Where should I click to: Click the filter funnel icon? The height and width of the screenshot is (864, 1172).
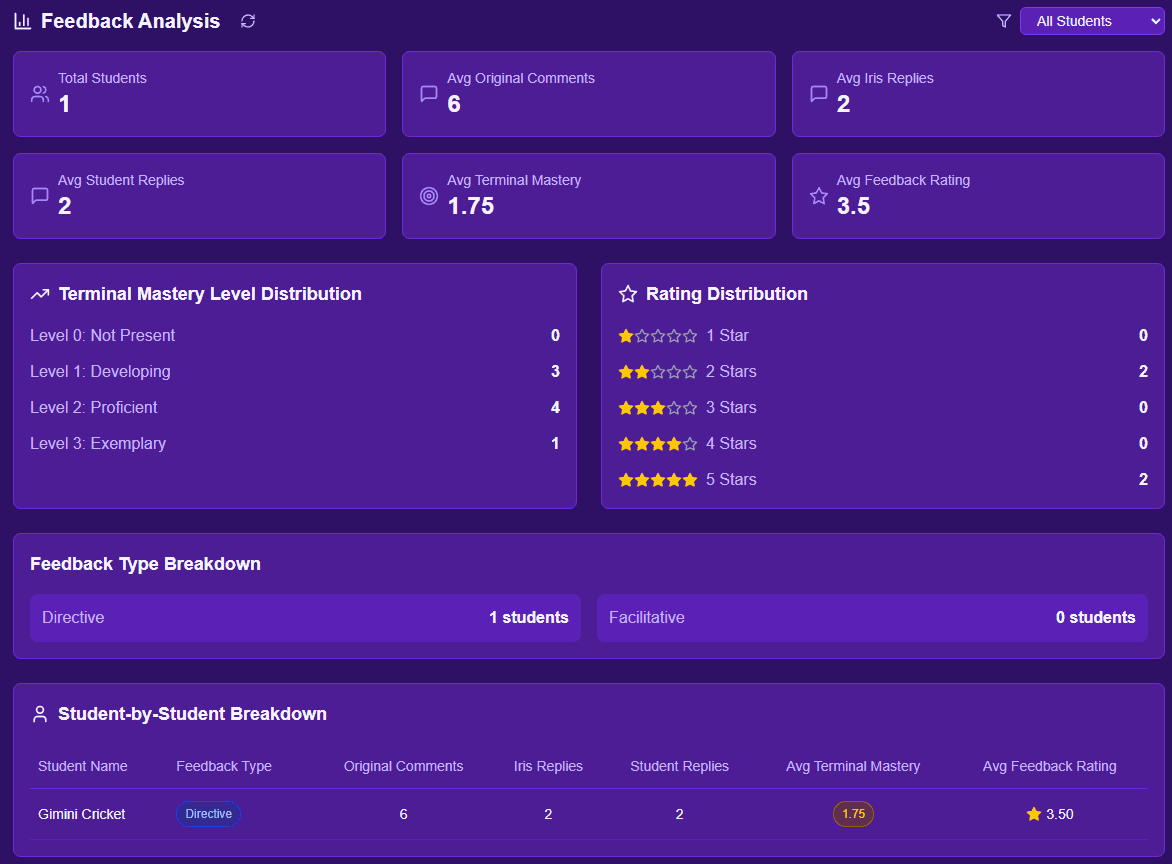tap(1004, 21)
